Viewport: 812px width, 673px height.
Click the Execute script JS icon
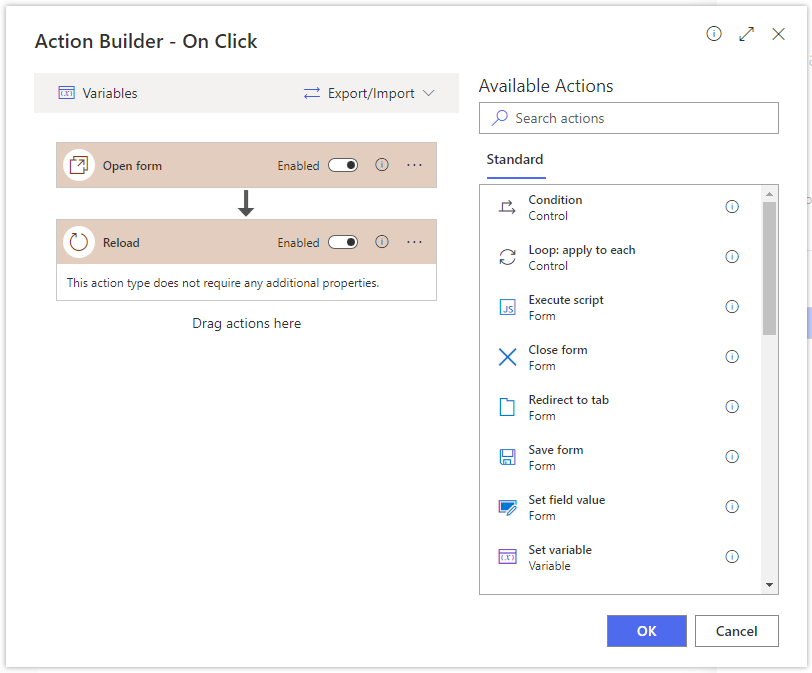(507, 307)
